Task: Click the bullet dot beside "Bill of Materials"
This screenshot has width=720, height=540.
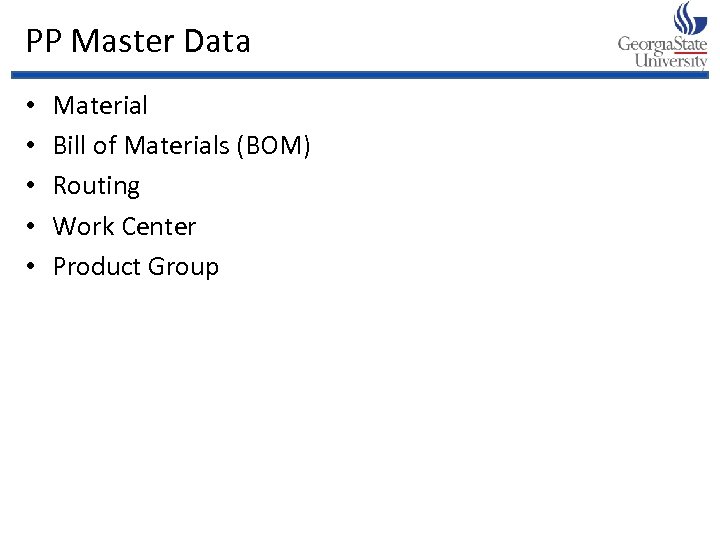Action: (x=32, y=147)
